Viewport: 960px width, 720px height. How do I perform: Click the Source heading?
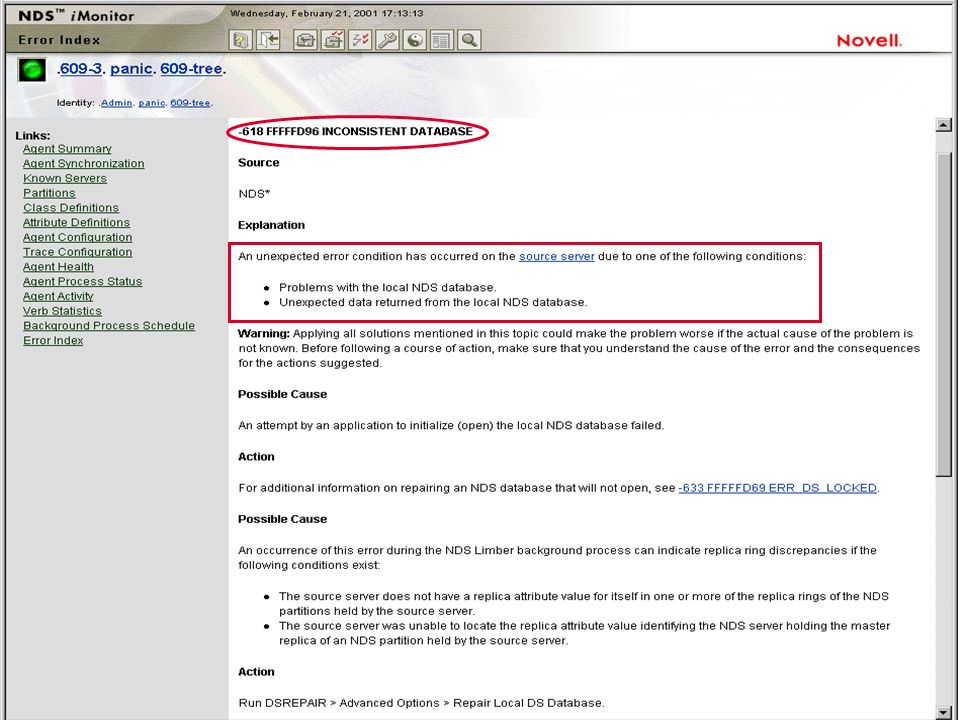pos(258,163)
